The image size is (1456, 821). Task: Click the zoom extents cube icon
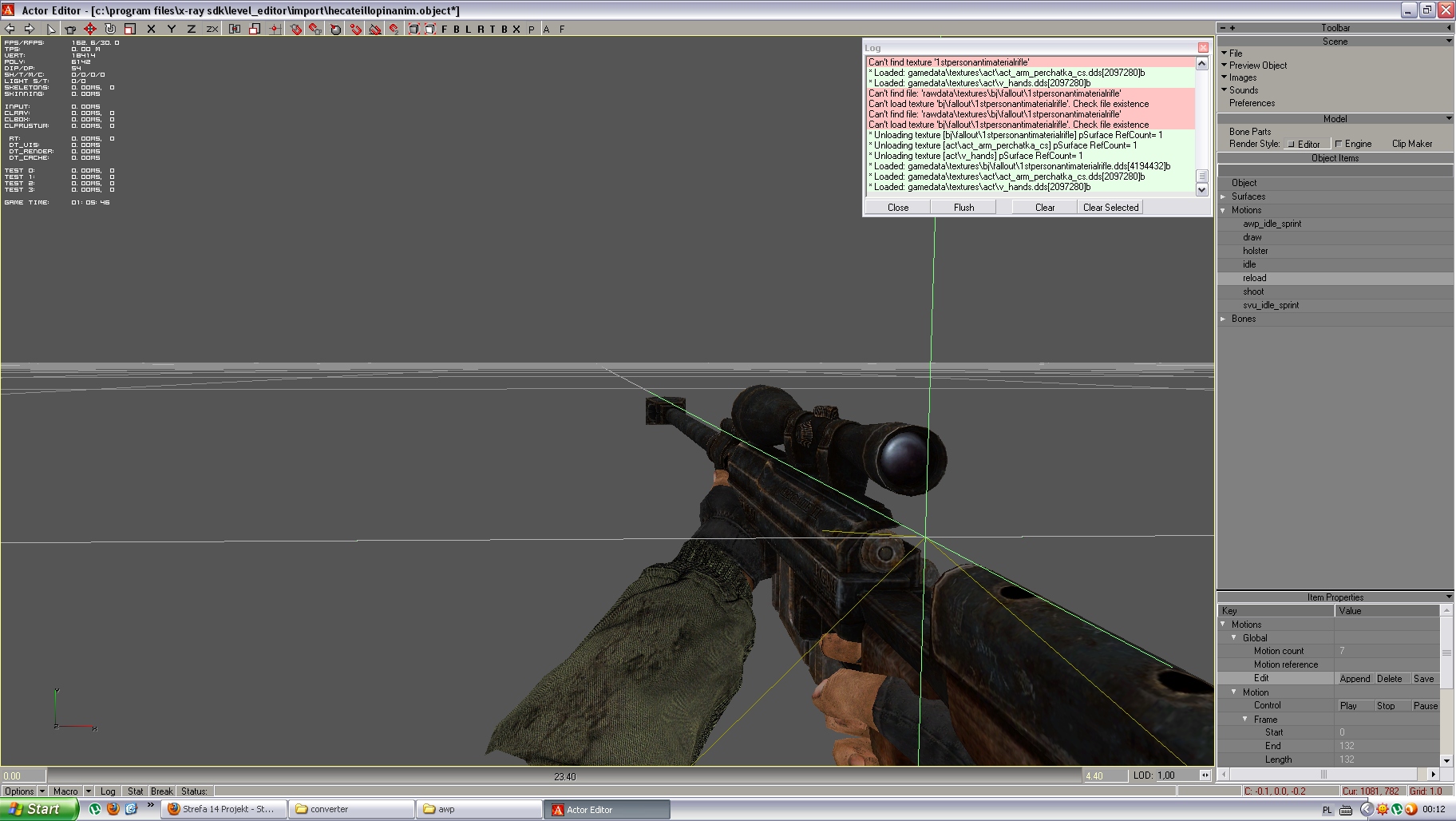(413, 29)
